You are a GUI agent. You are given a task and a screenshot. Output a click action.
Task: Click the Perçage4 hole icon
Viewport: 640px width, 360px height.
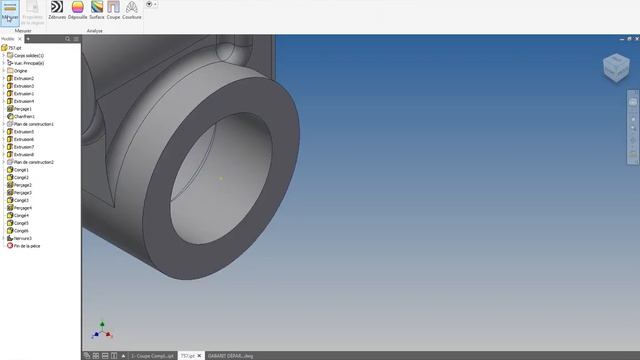[x=10, y=208]
